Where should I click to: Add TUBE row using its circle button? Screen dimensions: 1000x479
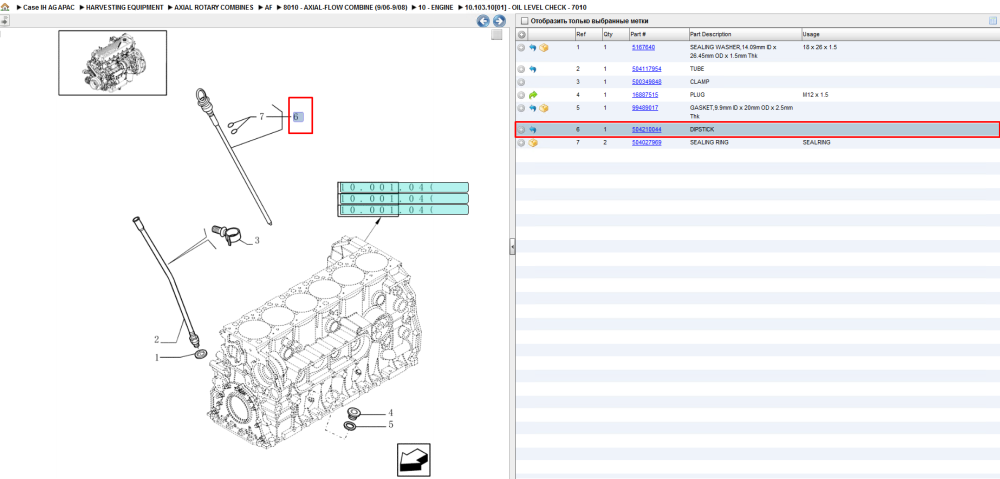[521, 69]
